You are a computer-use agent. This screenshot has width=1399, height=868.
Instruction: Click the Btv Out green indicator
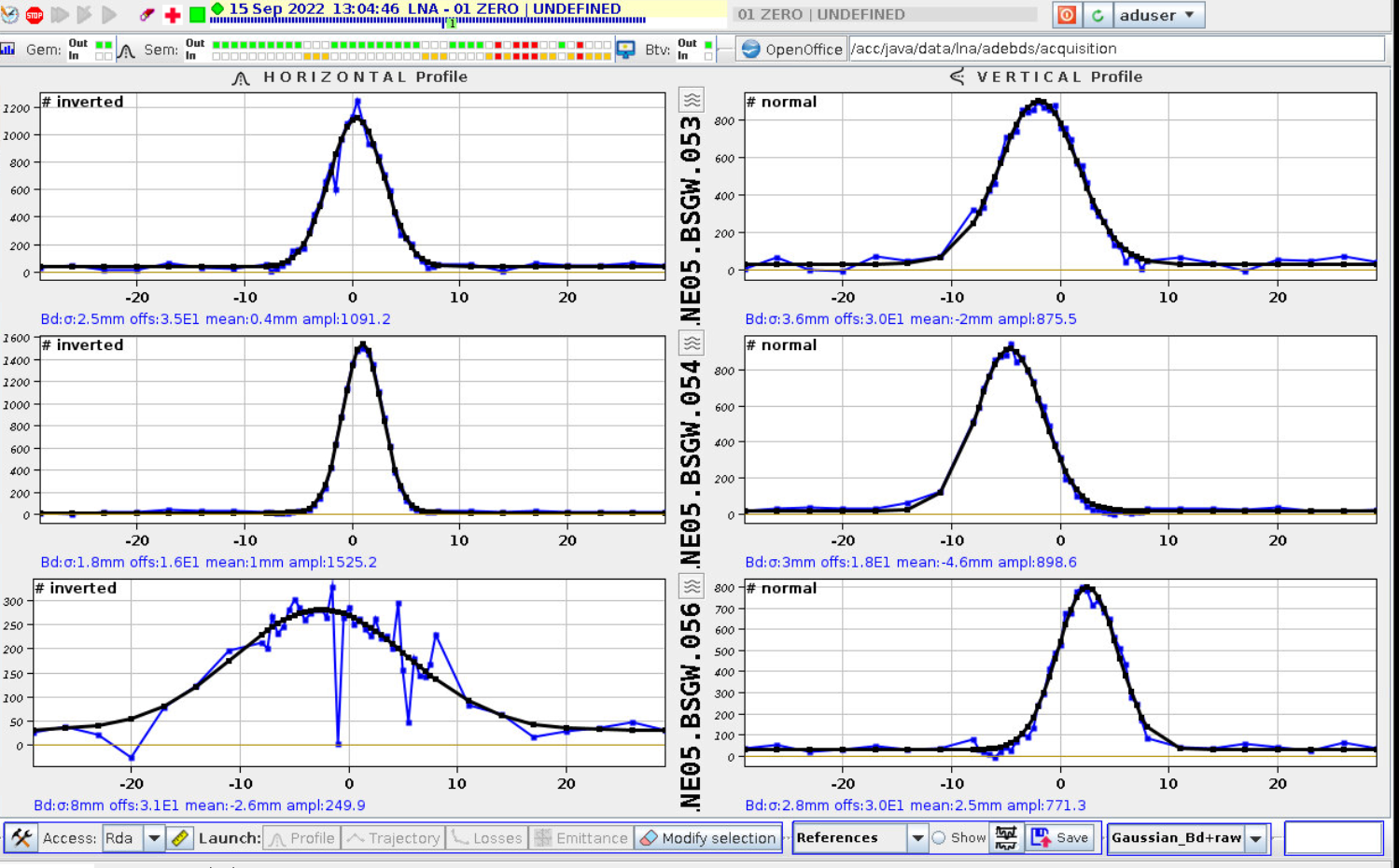[708, 44]
